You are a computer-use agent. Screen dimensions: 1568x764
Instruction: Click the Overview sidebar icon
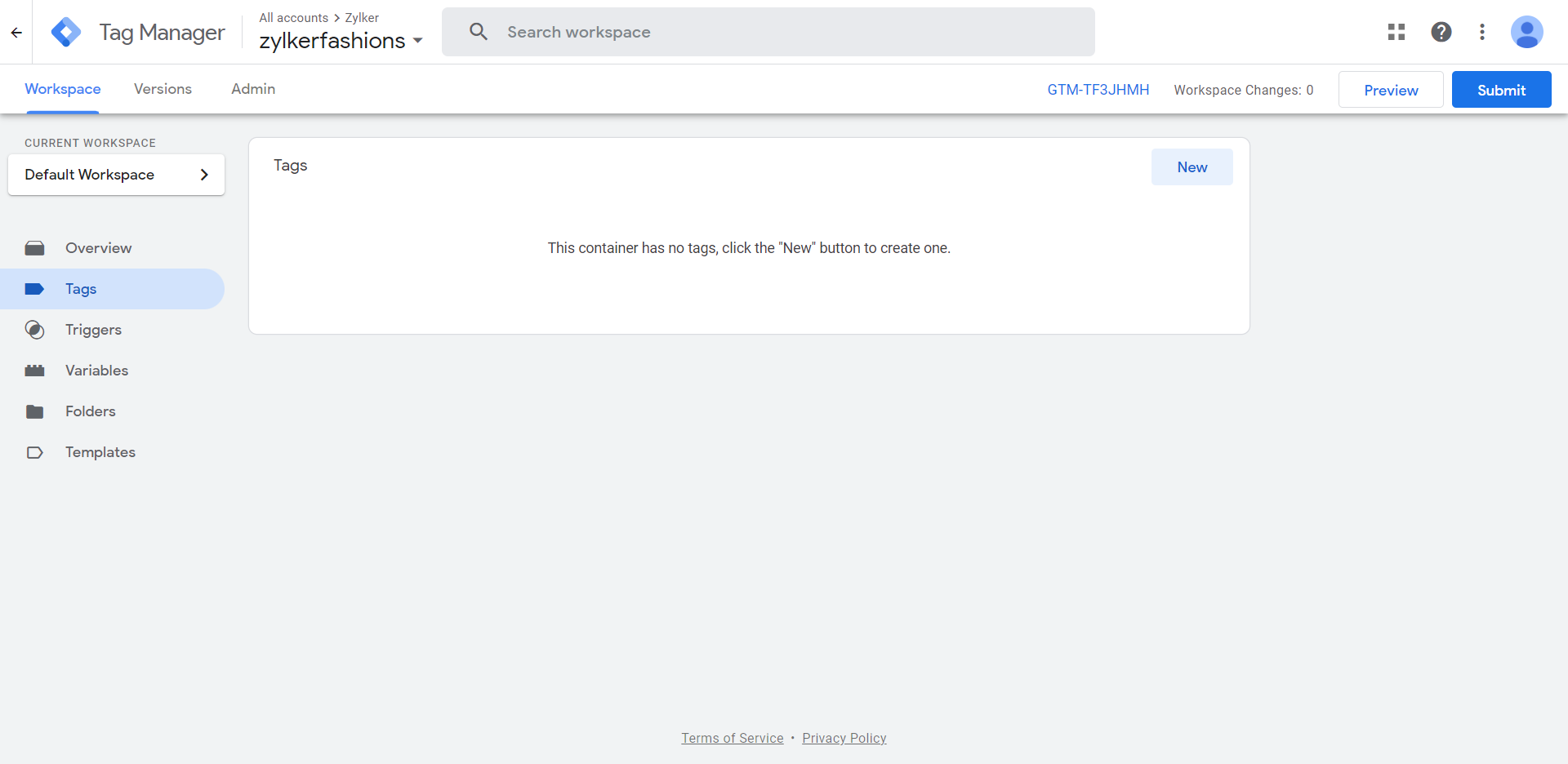point(34,248)
